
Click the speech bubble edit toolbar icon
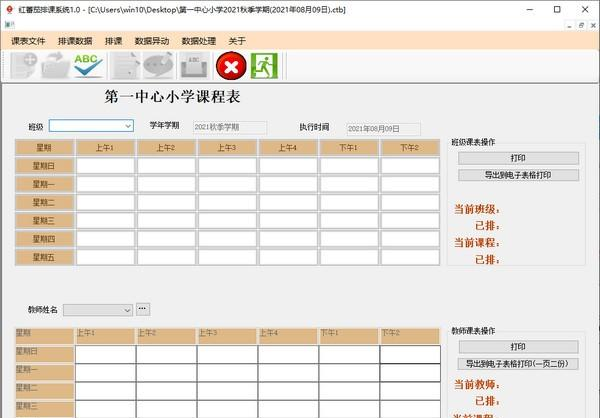[158, 65]
